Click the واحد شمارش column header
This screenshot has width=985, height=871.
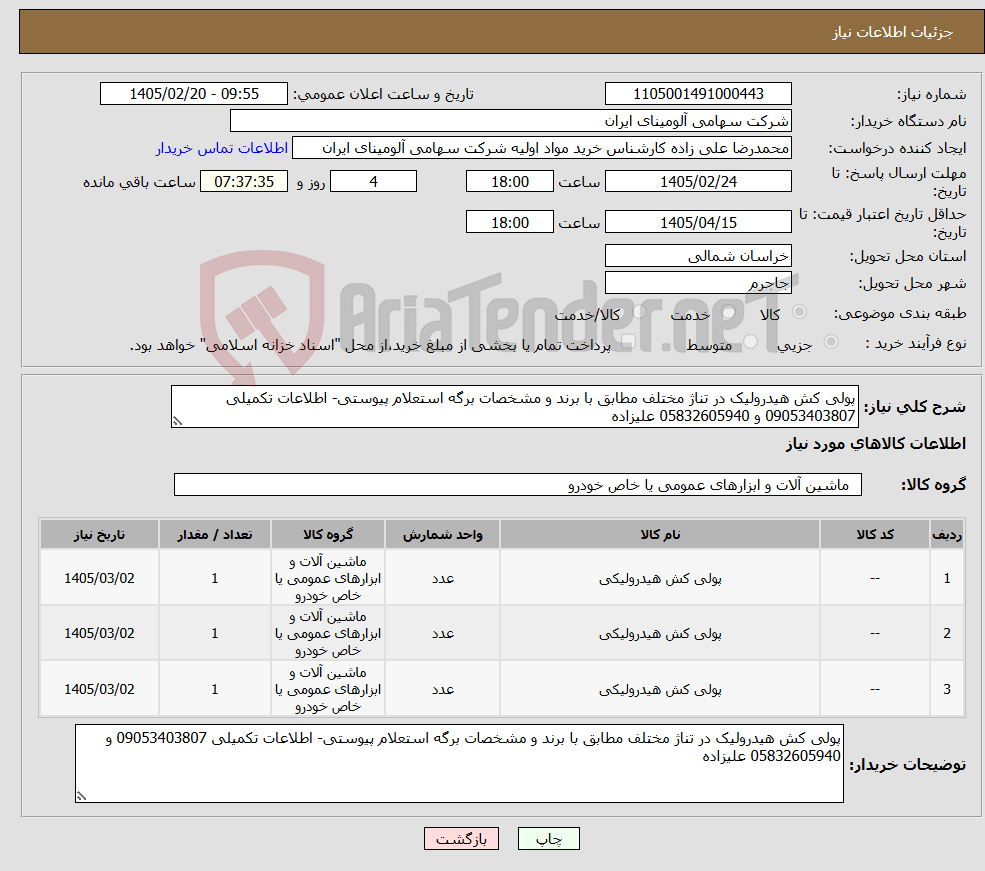coord(442,534)
